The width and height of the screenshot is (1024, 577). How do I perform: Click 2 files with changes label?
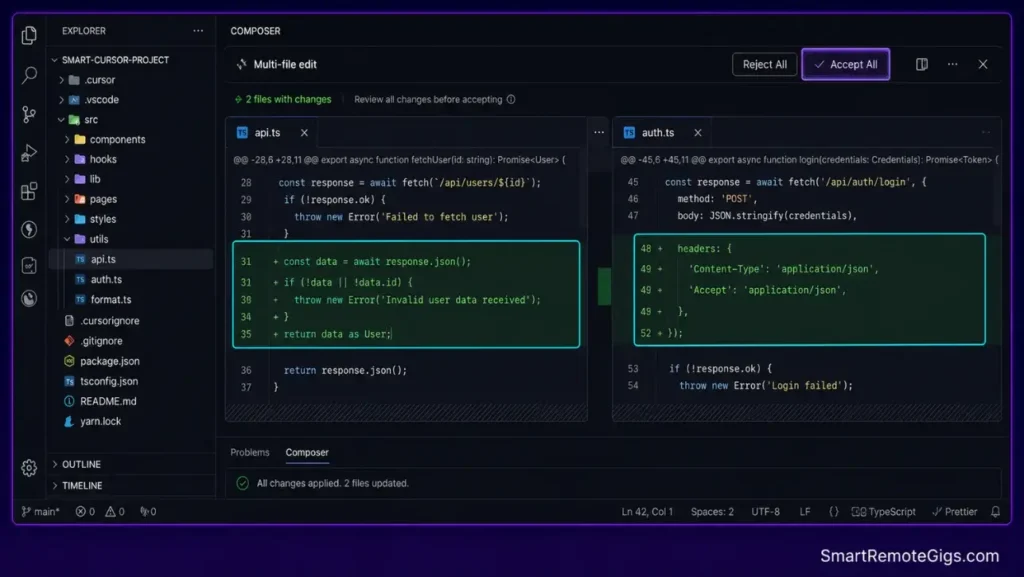[283, 99]
